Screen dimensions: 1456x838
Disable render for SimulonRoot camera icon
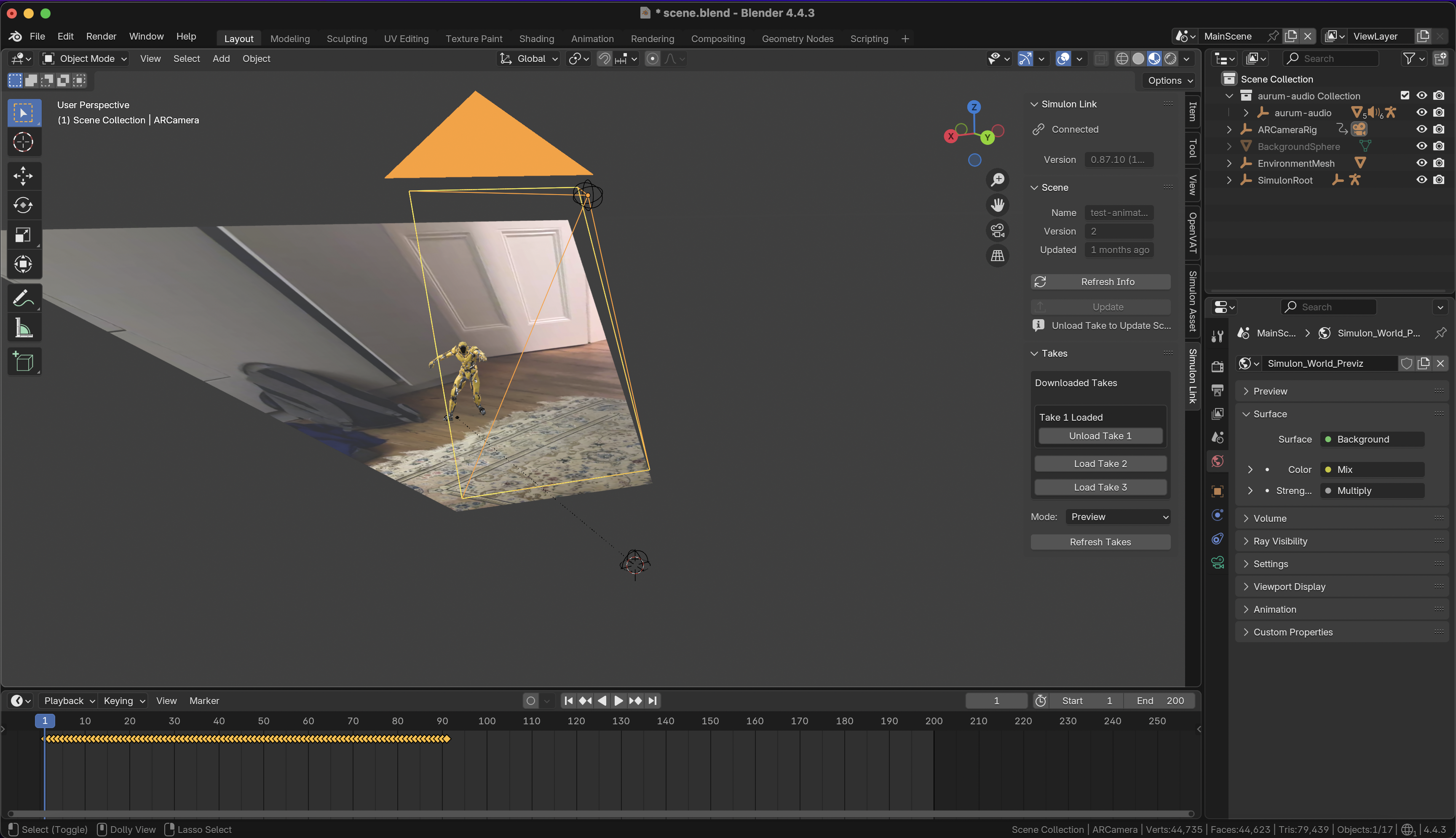[x=1439, y=179]
